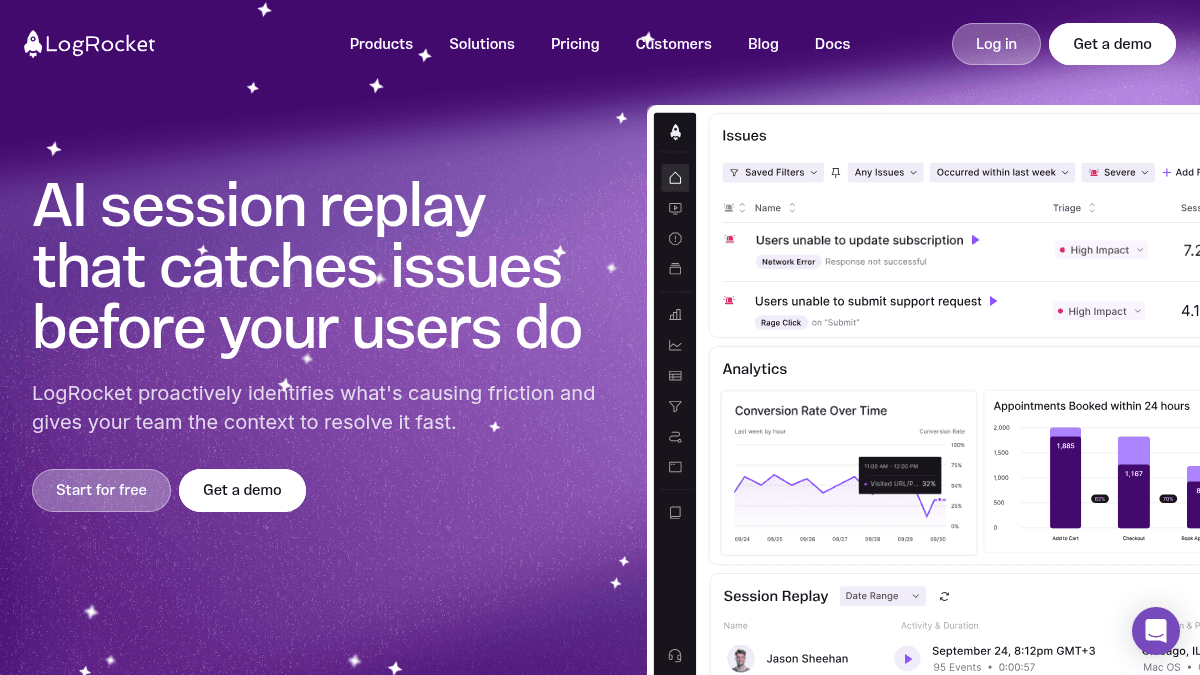Click the Network Error tag
This screenshot has height=675, width=1200.
tap(789, 262)
